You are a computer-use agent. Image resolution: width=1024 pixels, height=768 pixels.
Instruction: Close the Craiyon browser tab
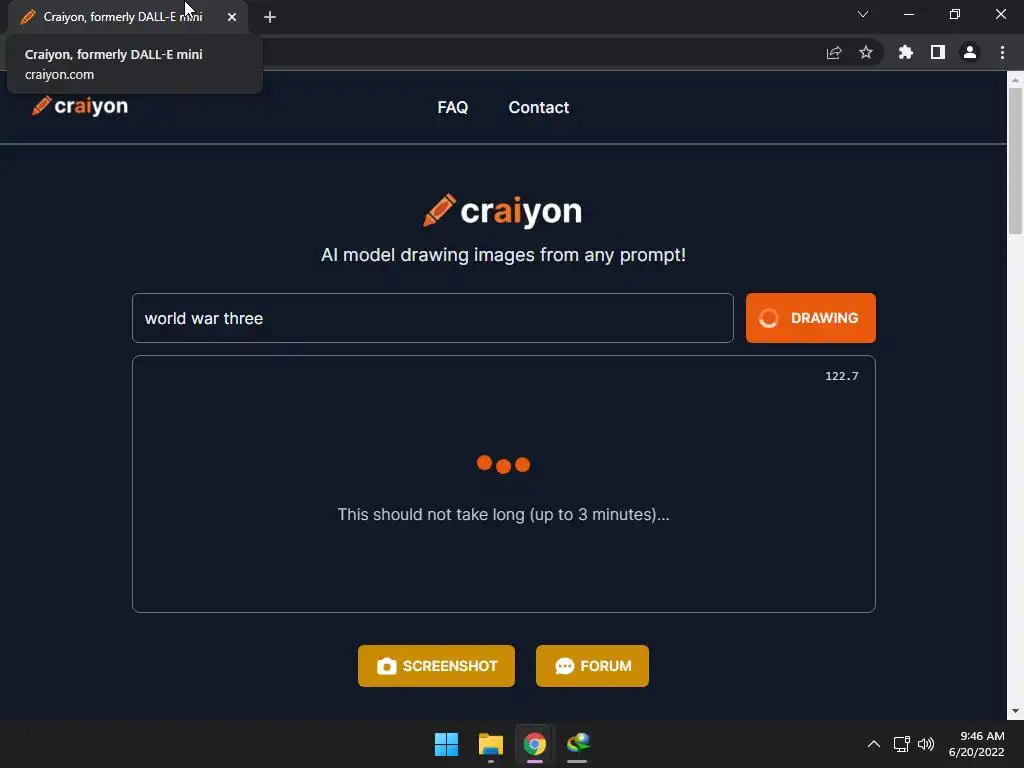click(x=232, y=17)
